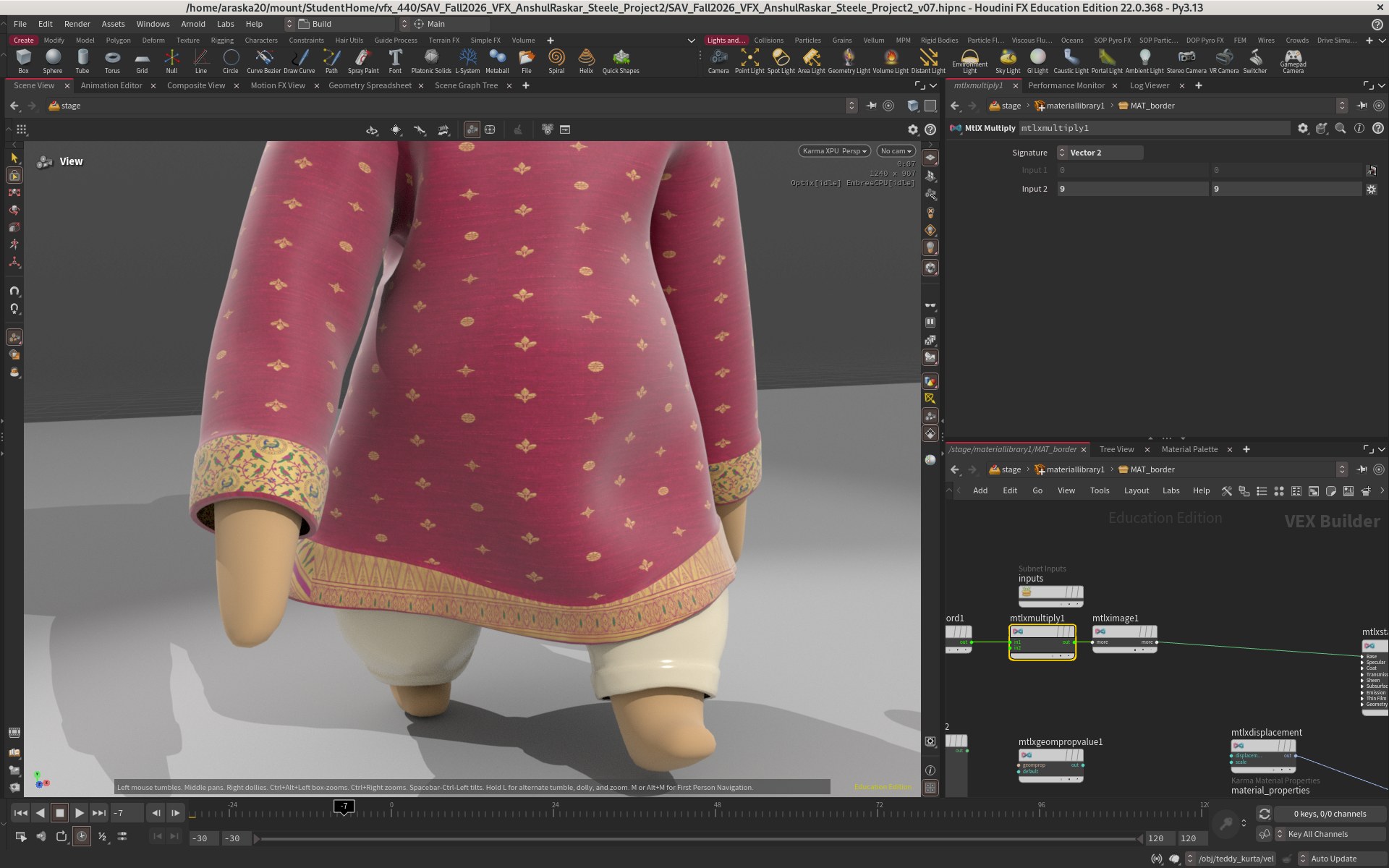This screenshot has width=1389, height=868.
Task: Create a Font object from the shelf
Action: [395, 61]
